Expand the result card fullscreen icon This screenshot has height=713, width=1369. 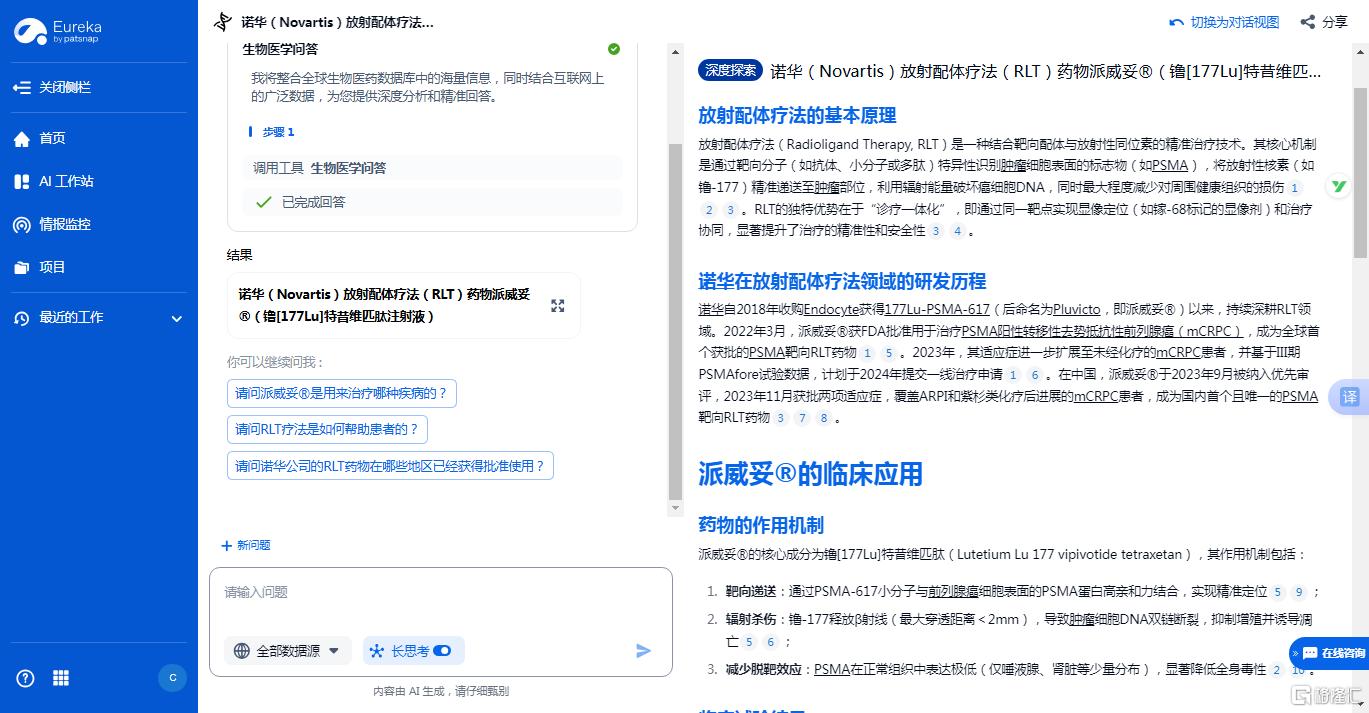[x=557, y=307]
